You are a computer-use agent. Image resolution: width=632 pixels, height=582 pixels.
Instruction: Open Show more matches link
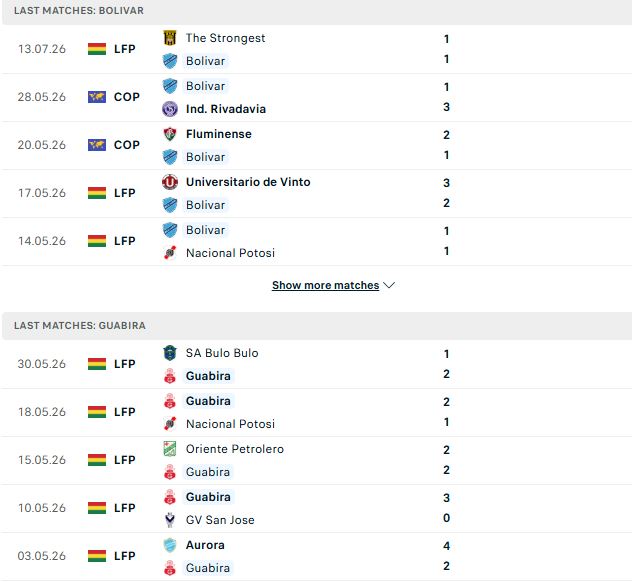tap(325, 285)
